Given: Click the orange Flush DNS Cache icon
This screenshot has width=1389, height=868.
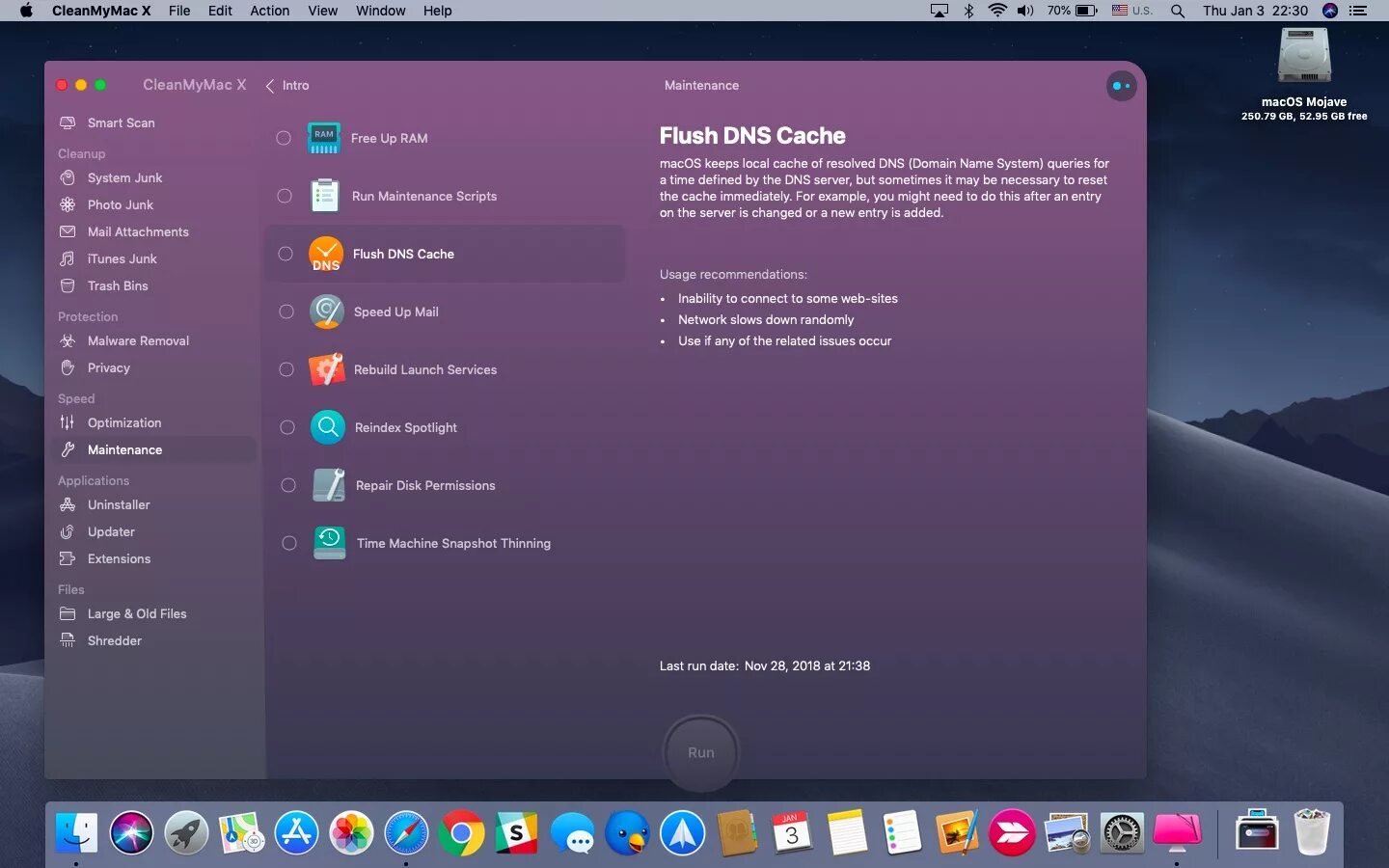Looking at the screenshot, I should (x=326, y=254).
